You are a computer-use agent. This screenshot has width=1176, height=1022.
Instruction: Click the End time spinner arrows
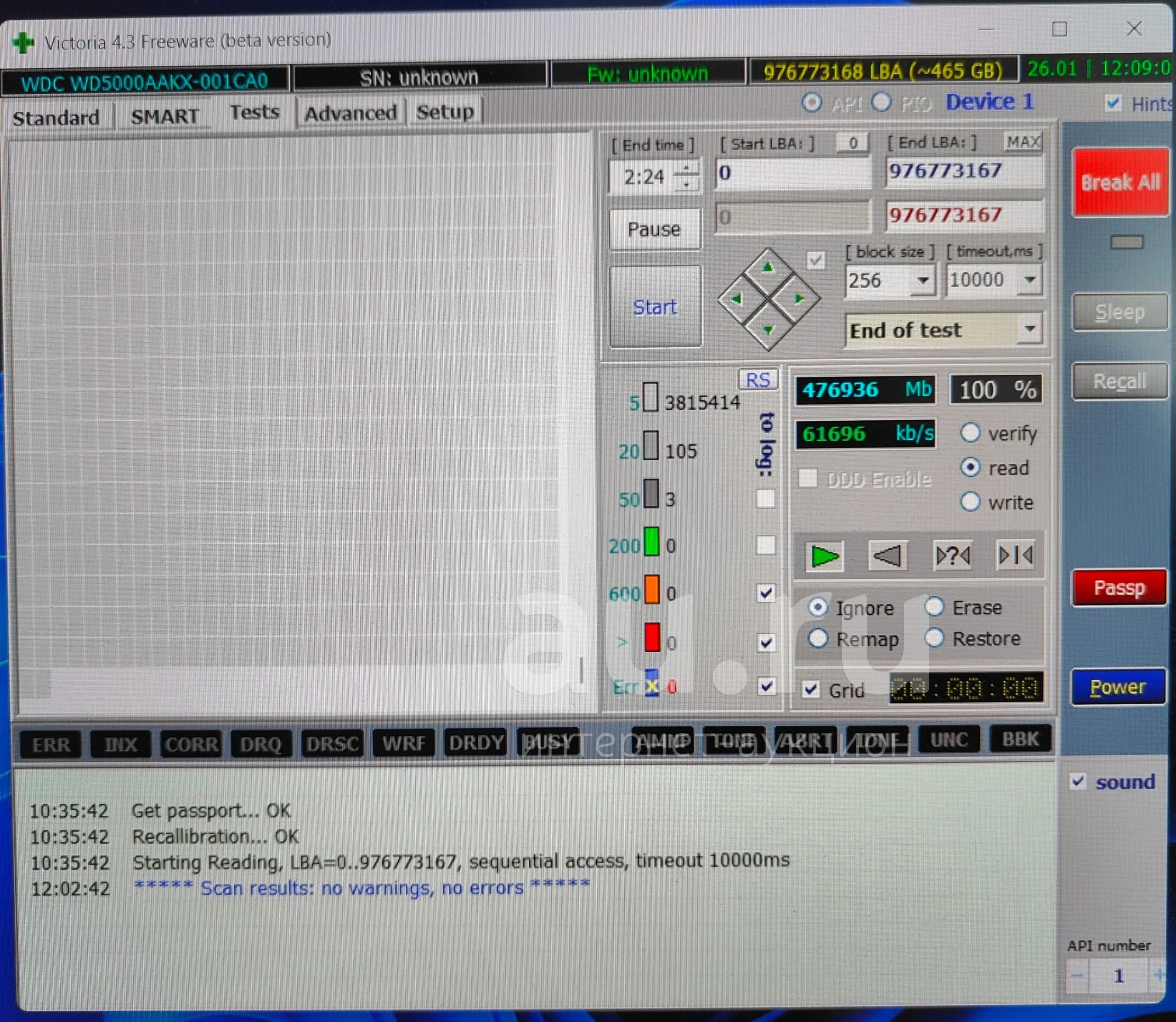click(686, 177)
